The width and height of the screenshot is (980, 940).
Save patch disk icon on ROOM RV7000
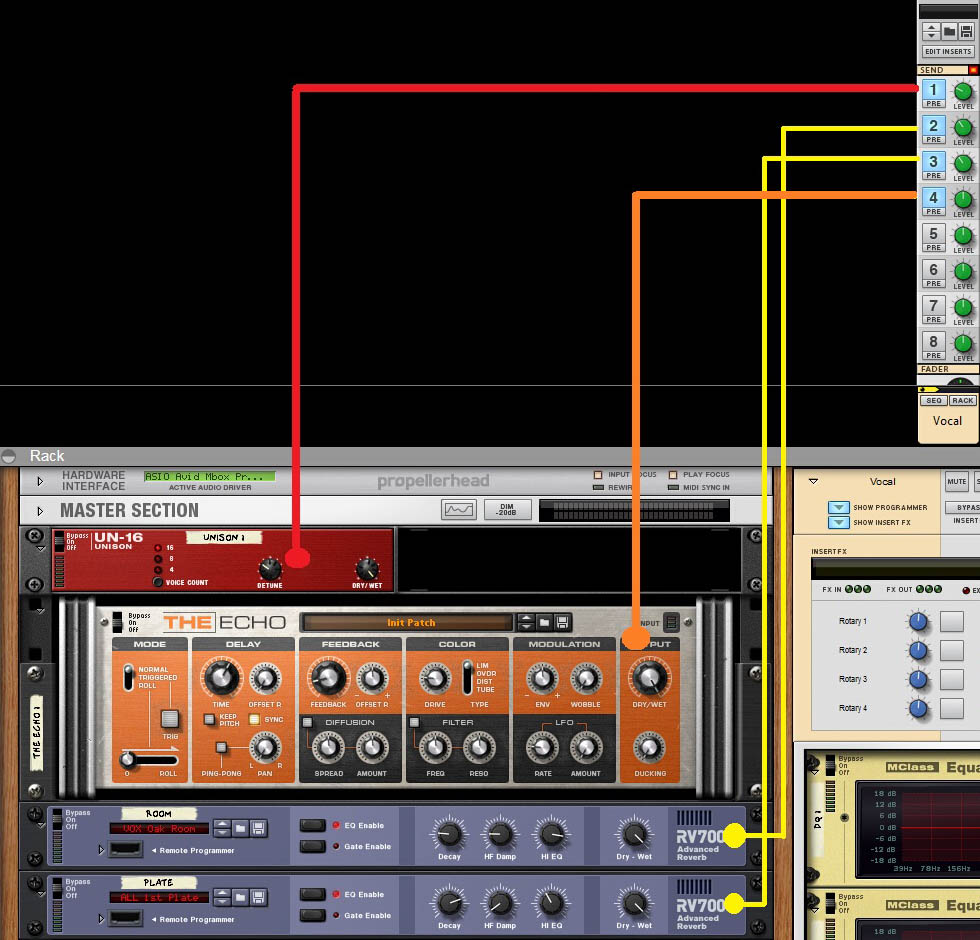258,829
